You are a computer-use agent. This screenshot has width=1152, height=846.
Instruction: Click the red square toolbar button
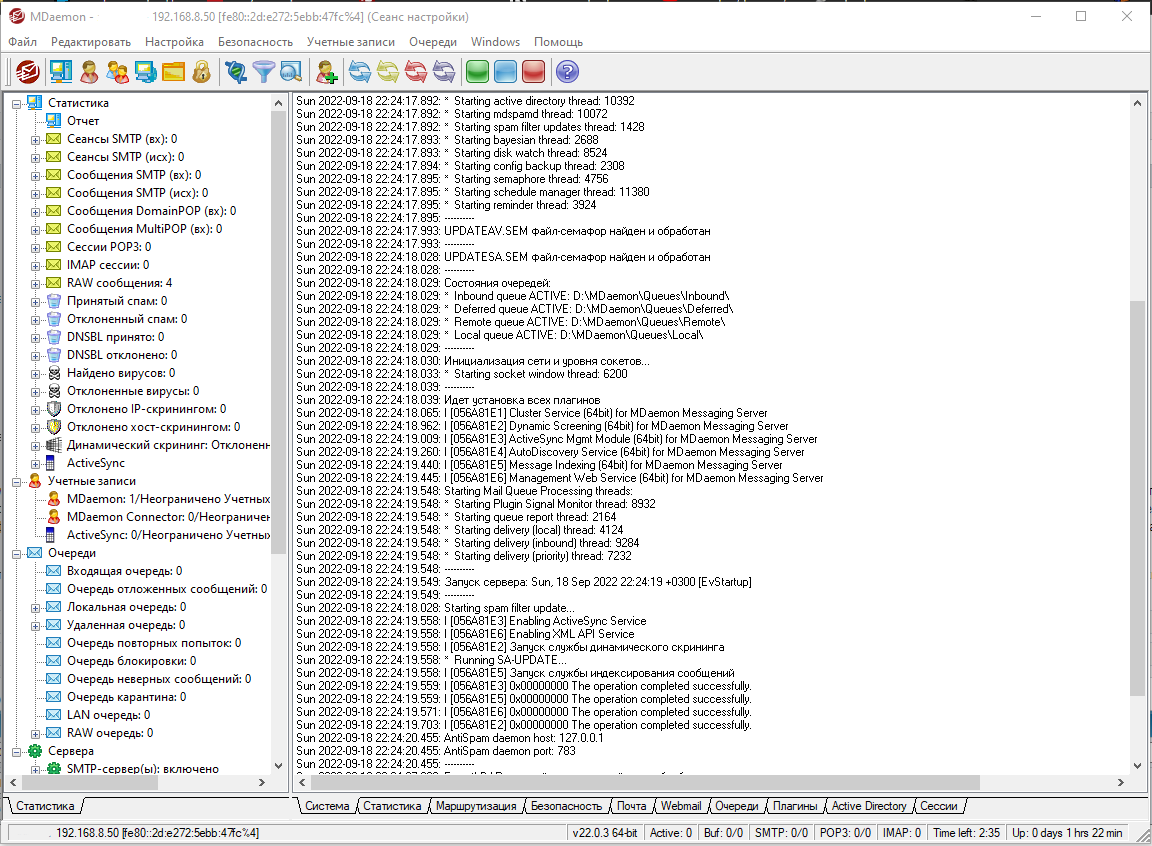[533, 72]
